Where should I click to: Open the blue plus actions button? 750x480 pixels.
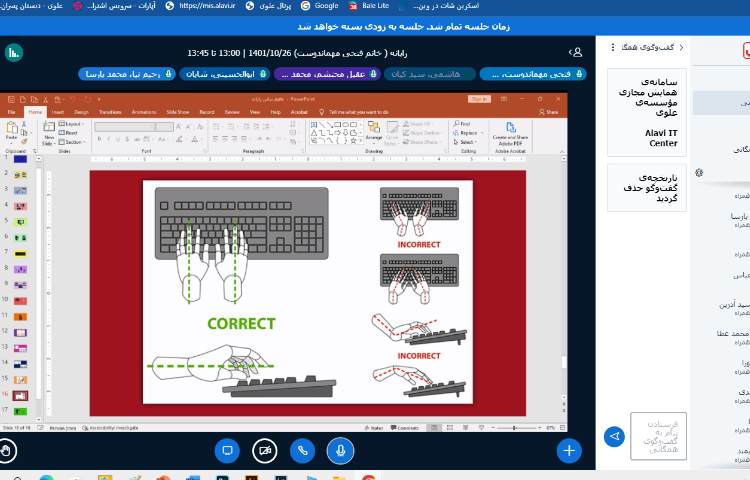569,451
